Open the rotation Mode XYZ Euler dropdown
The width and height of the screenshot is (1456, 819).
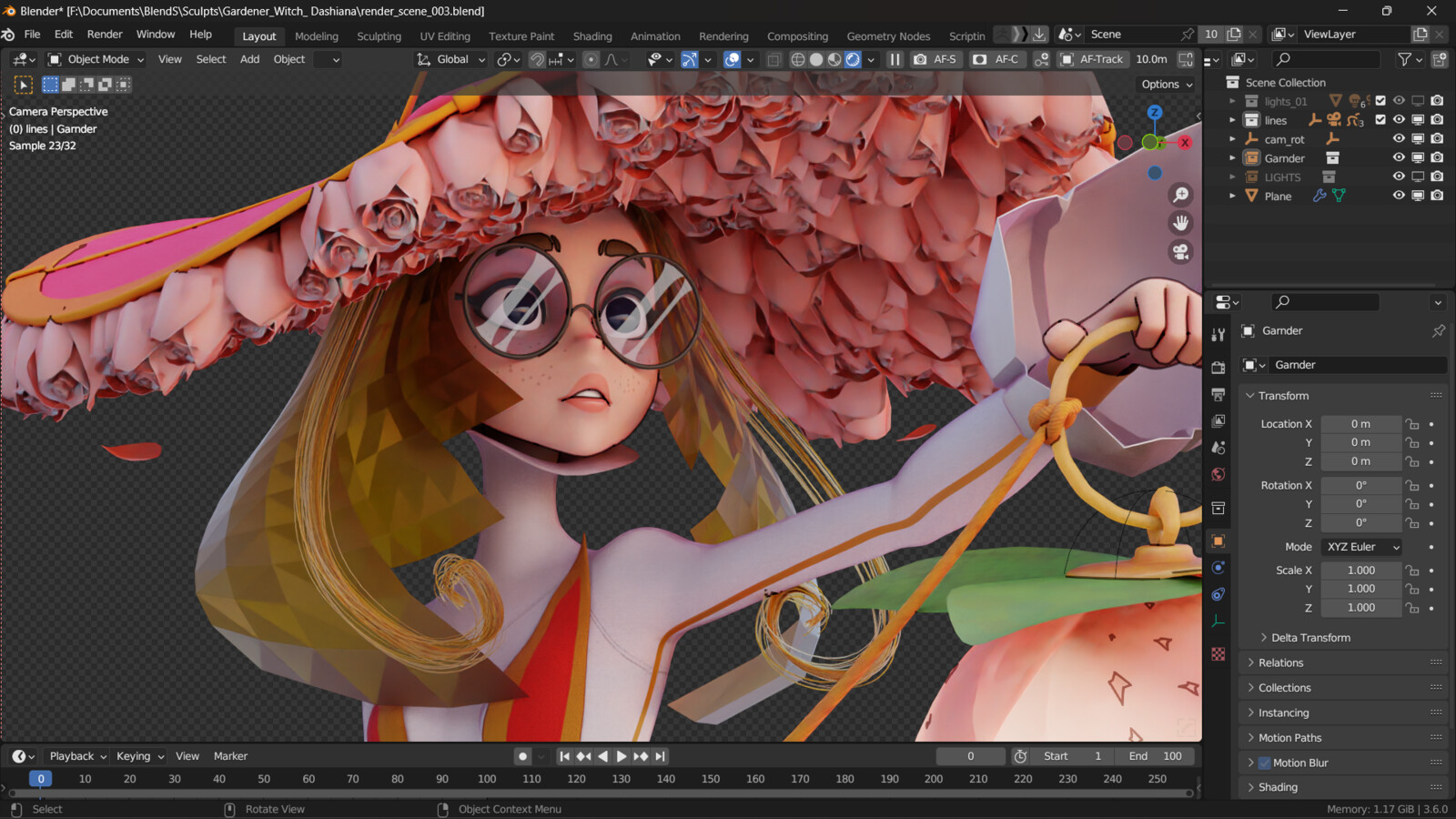(x=1361, y=547)
